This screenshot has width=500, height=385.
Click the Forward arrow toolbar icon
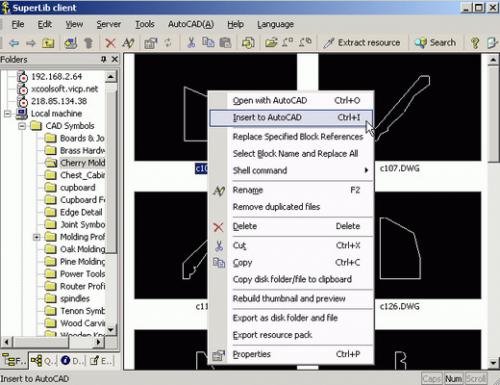[31, 43]
